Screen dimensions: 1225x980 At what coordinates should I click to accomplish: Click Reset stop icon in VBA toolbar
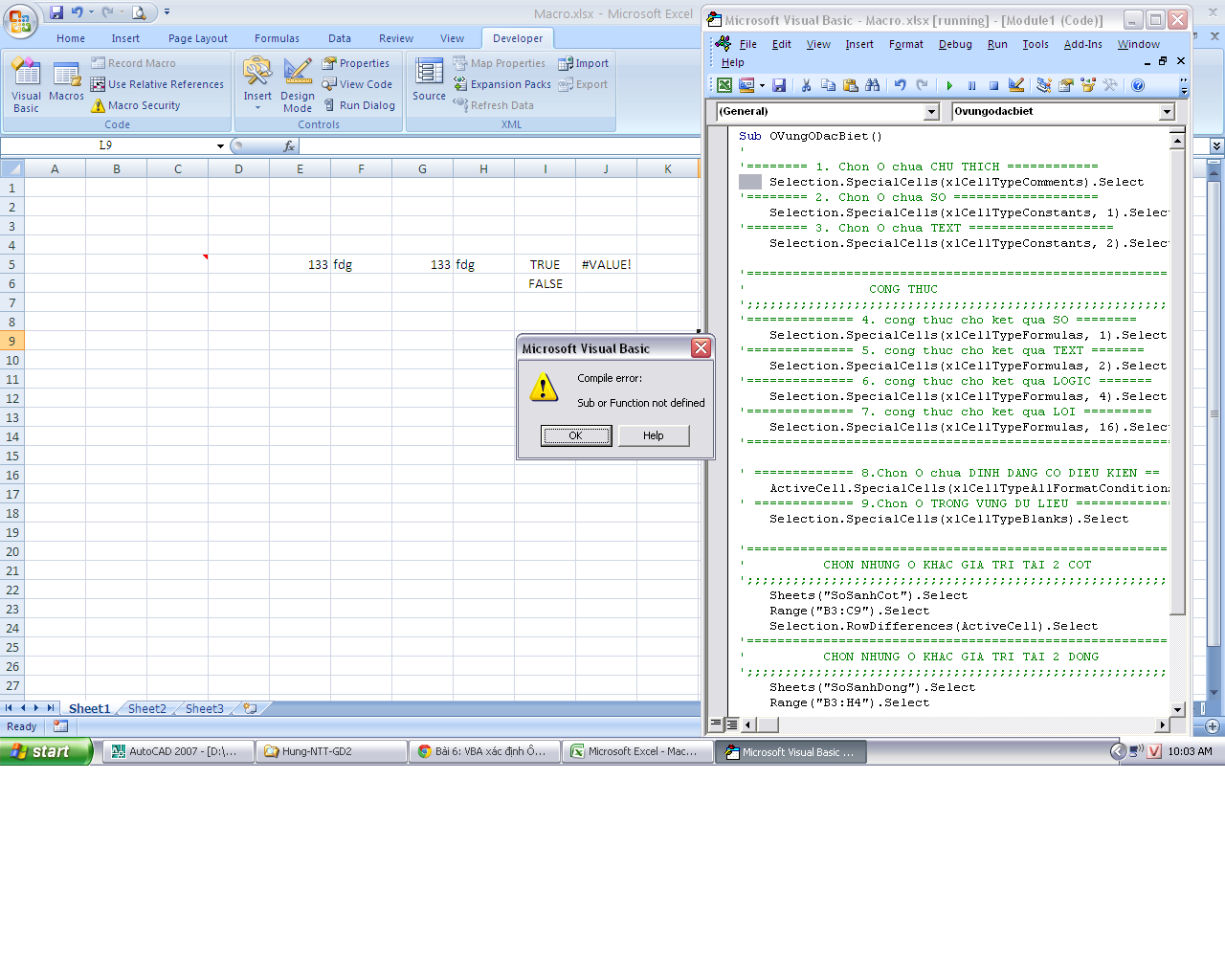(993, 85)
